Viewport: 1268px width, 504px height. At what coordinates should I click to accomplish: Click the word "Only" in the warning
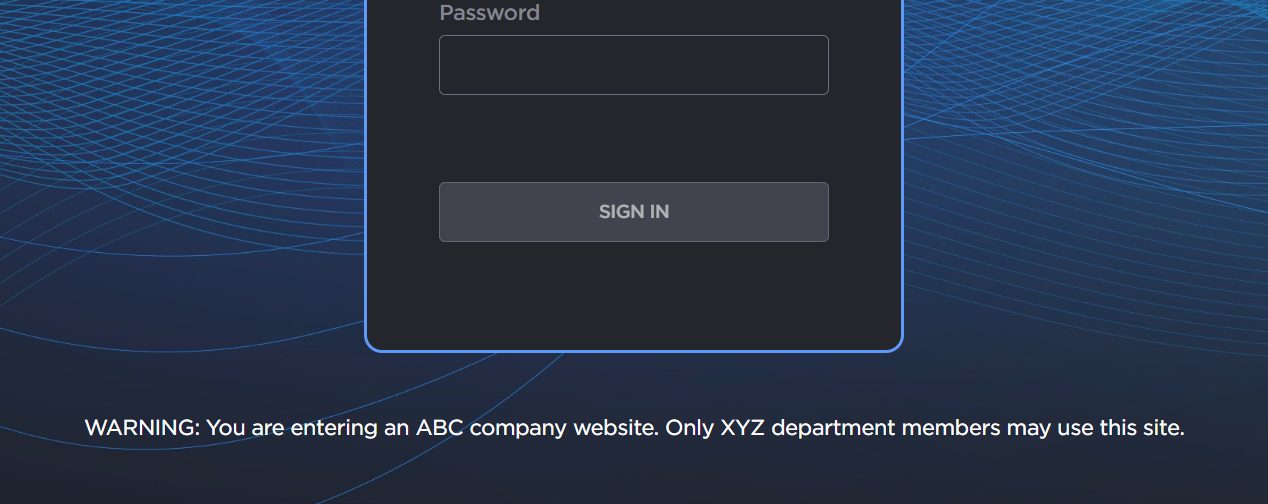click(x=690, y=428)
